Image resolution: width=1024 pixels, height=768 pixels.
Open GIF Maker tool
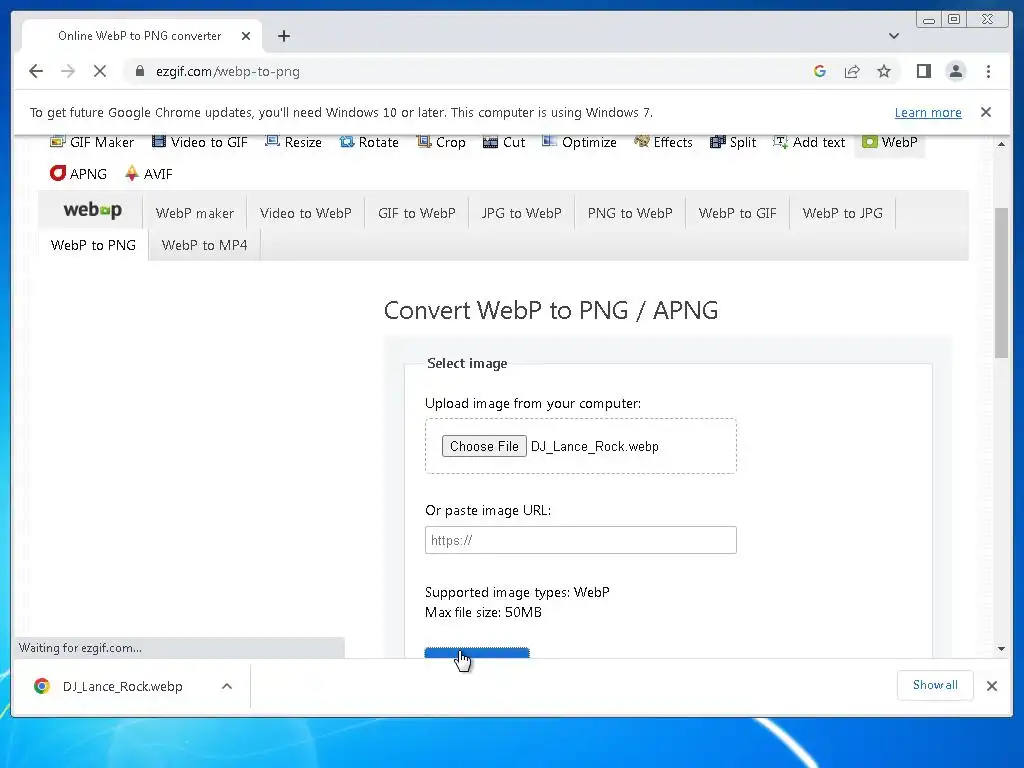pyautogui.click(x=92, y=142)
